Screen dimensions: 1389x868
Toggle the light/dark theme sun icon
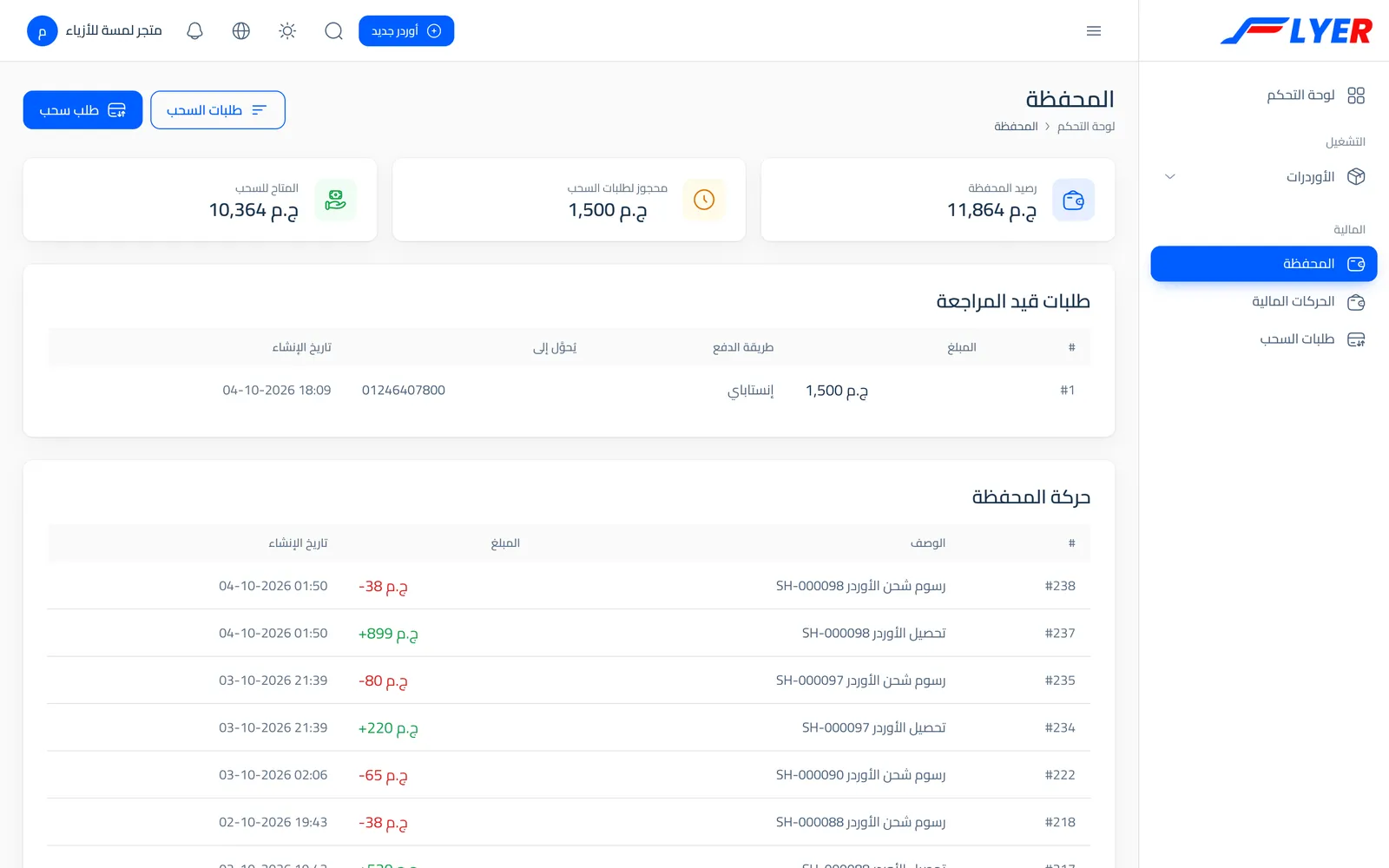point(287,31)
